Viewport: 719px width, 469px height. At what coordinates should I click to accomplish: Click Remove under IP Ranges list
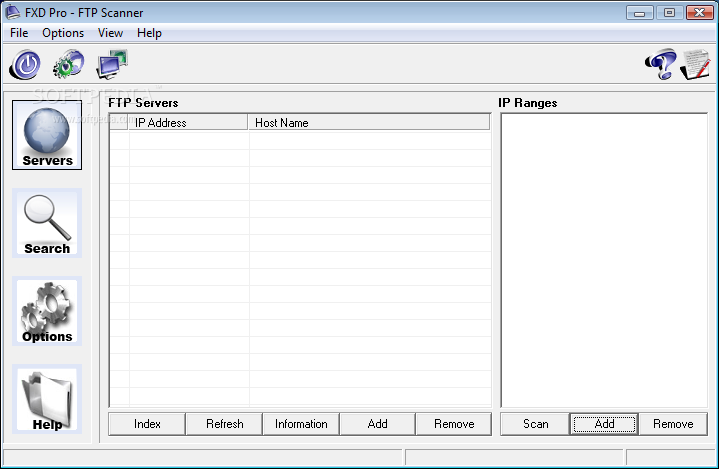673,424
